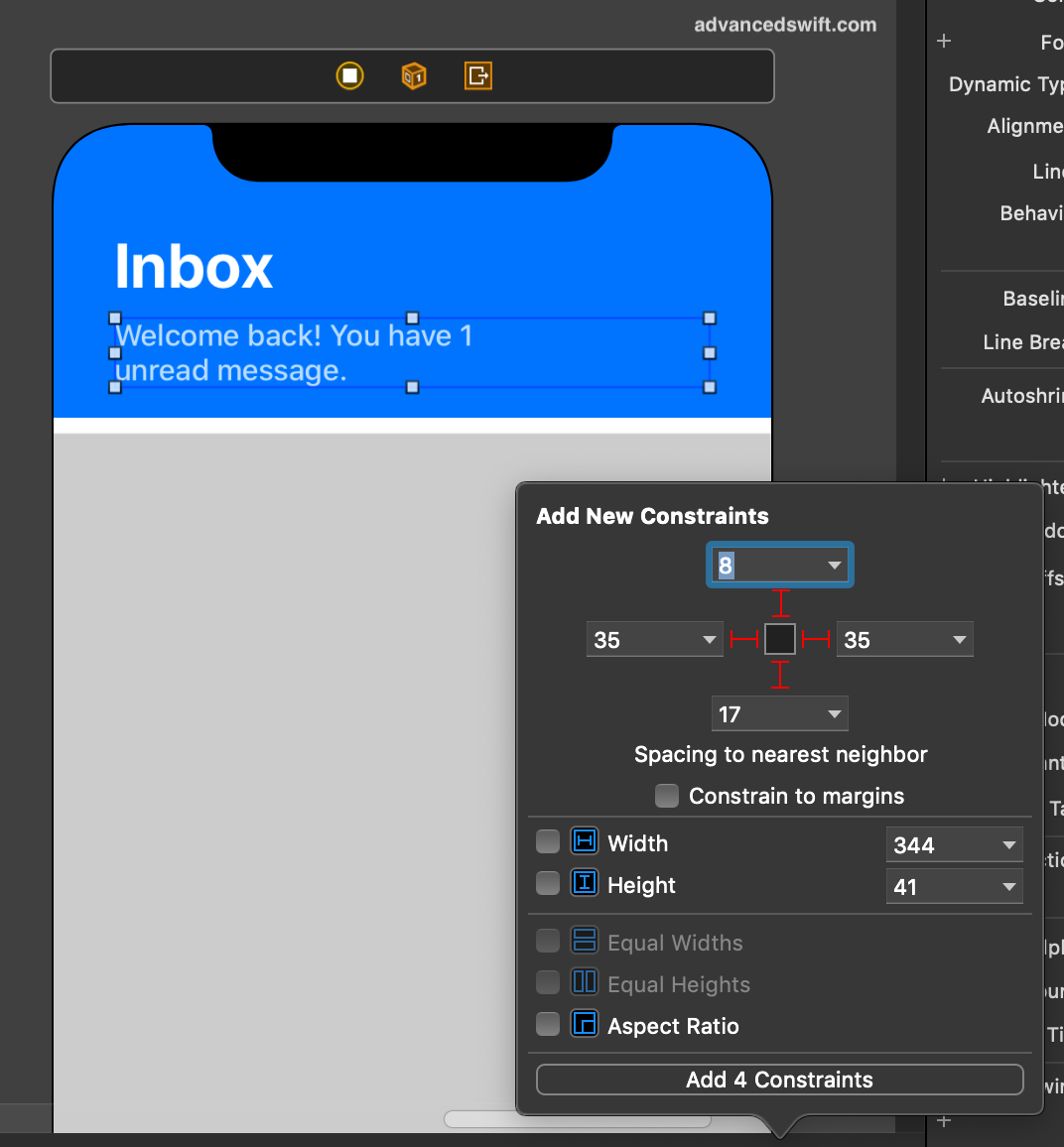
Task: Click the orange editor exit icon in toolbar
Action: pos(478,75)
